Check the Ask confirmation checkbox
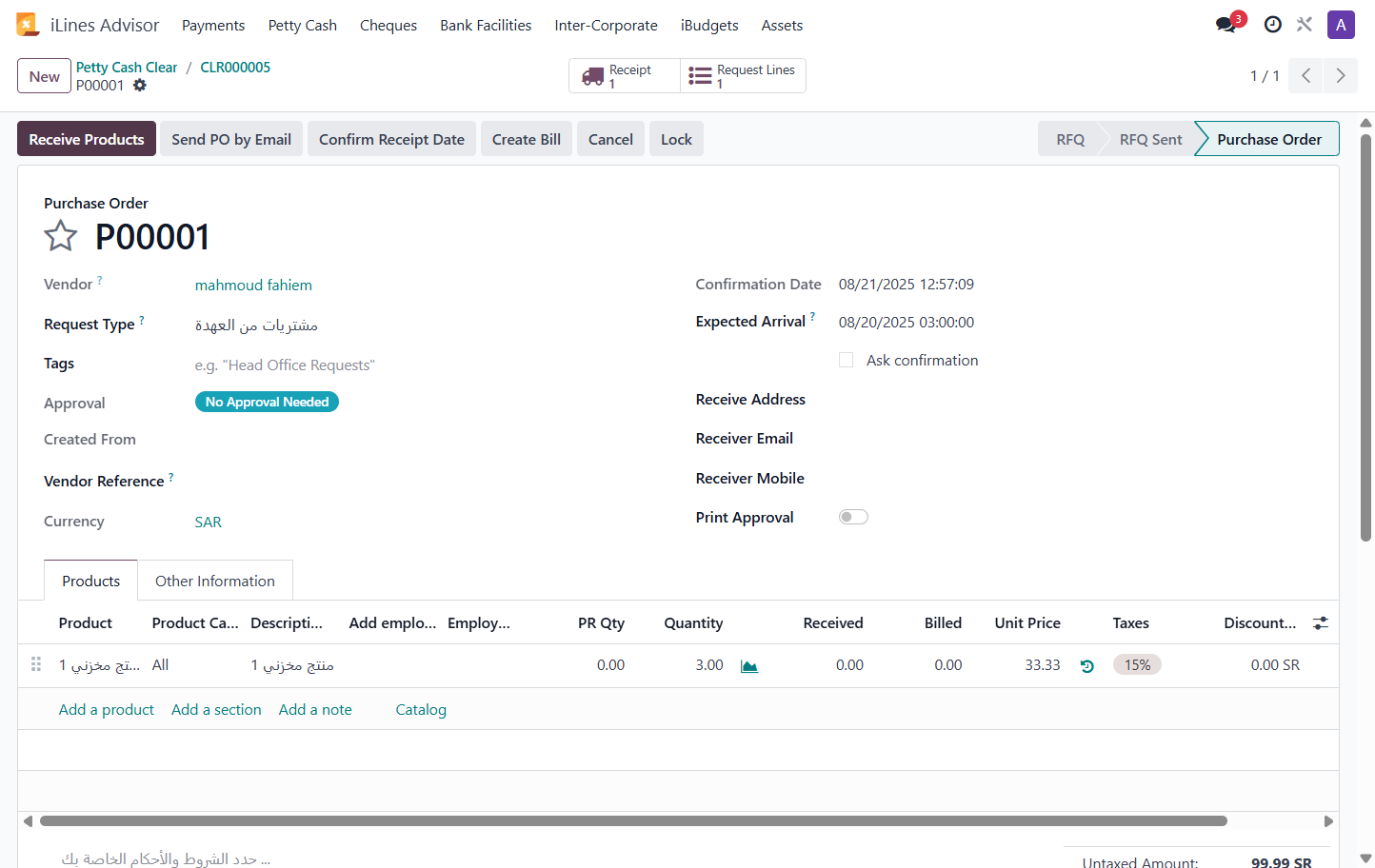The image size is (1375, 868). 846,360
